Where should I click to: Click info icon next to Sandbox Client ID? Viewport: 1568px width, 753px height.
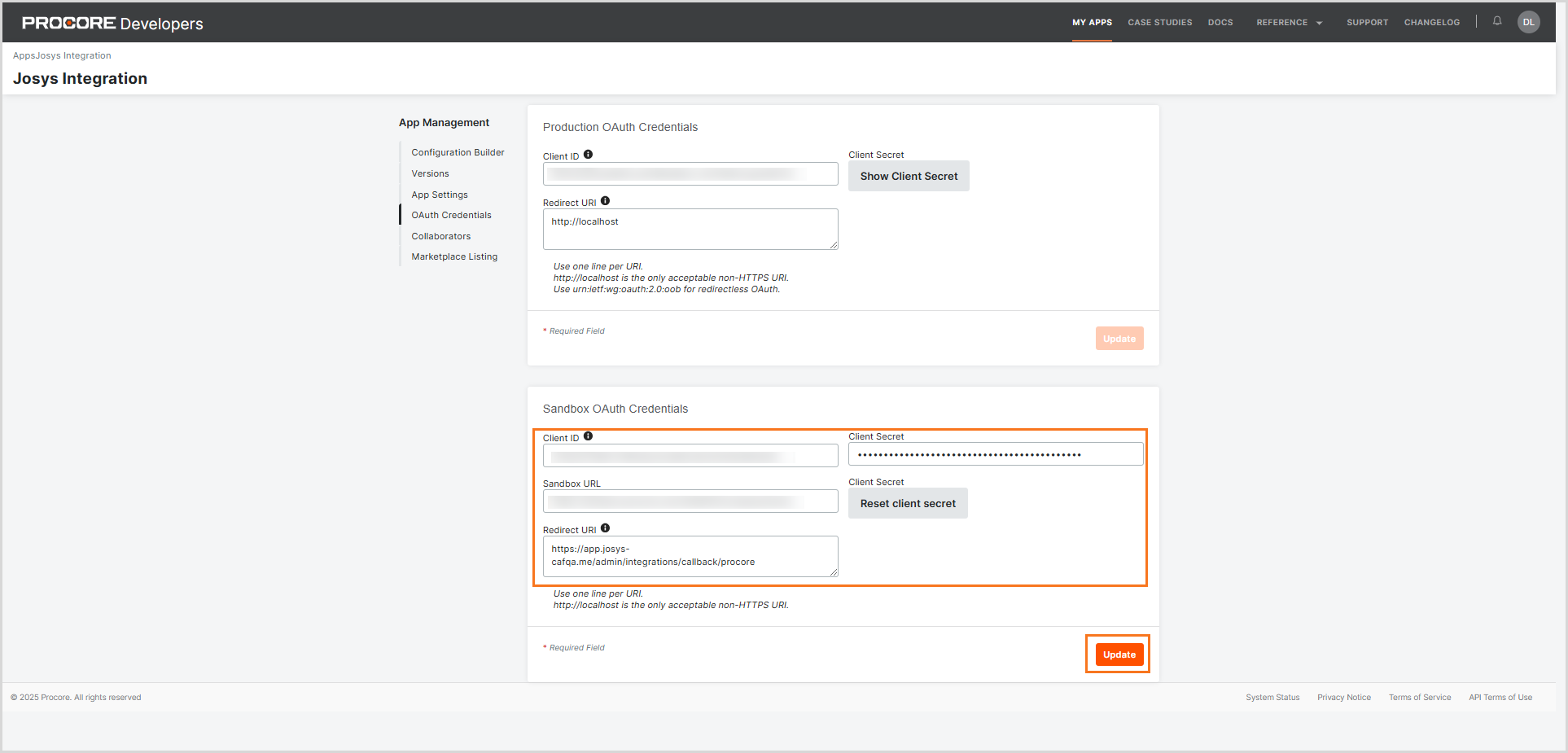click(x=588, y=436)
